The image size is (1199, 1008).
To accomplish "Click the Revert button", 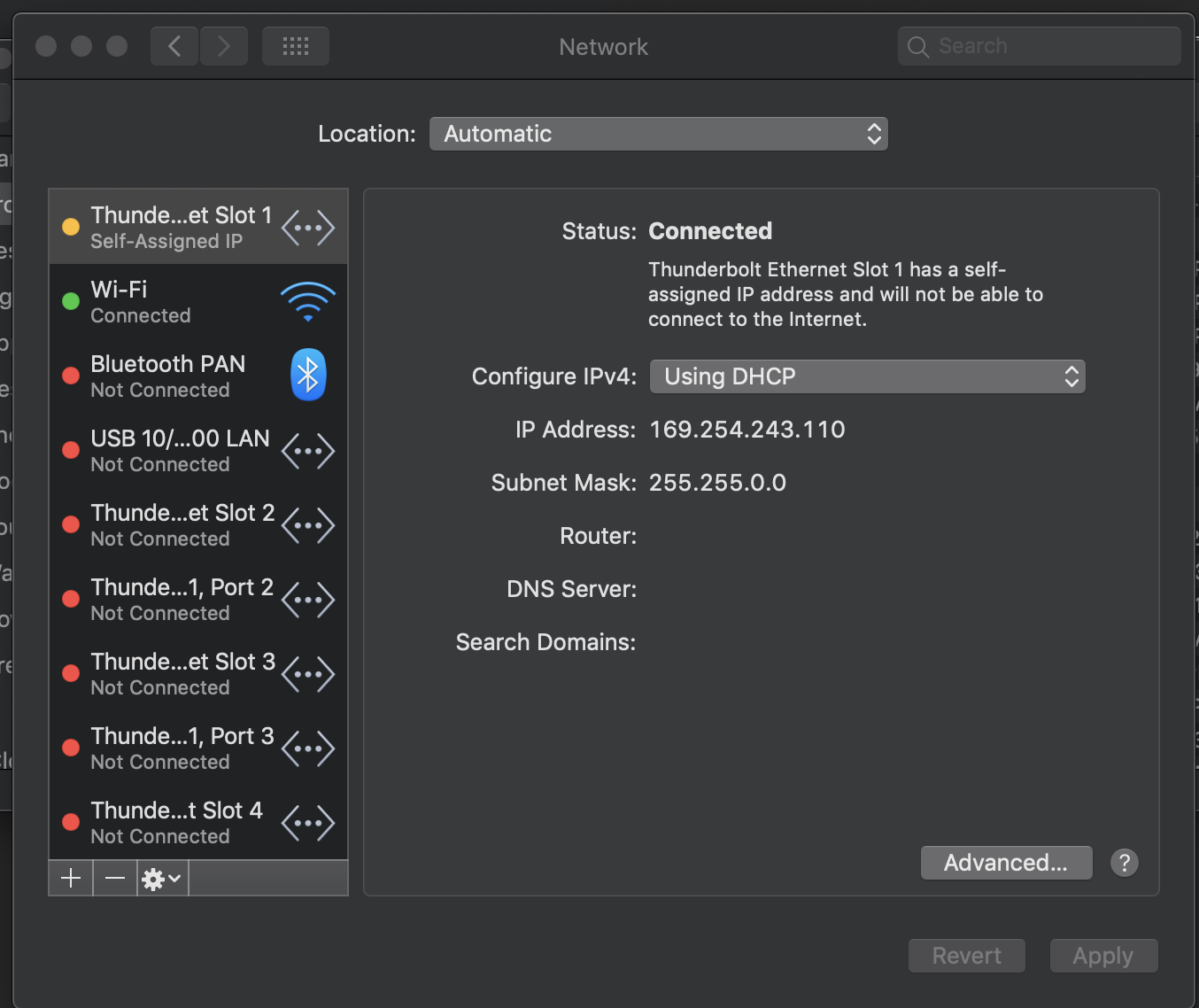I will pos(967,956).
